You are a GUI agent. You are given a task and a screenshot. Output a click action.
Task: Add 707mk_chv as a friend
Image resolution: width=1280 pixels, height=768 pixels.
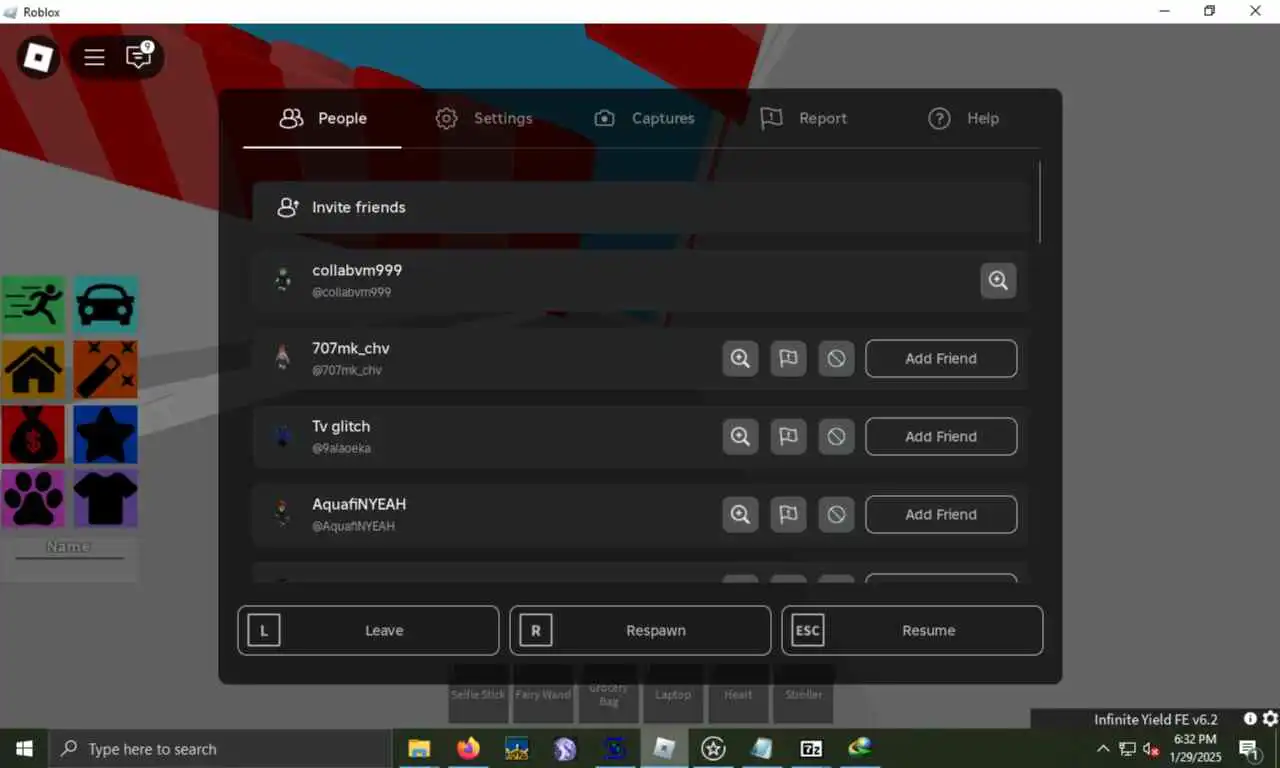[941, 358]
